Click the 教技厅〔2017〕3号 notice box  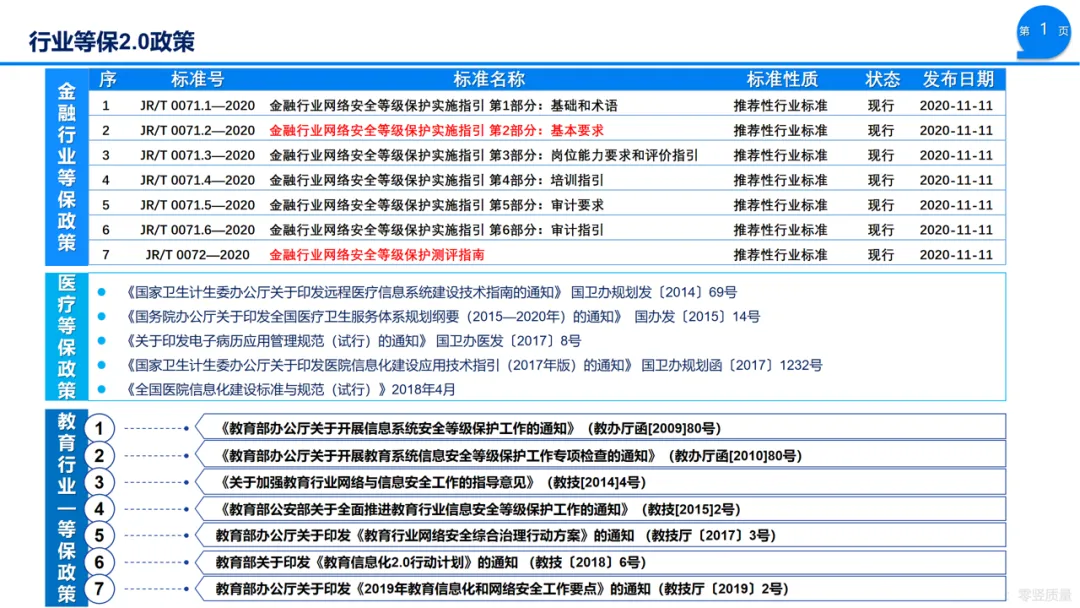coord(601,535)
